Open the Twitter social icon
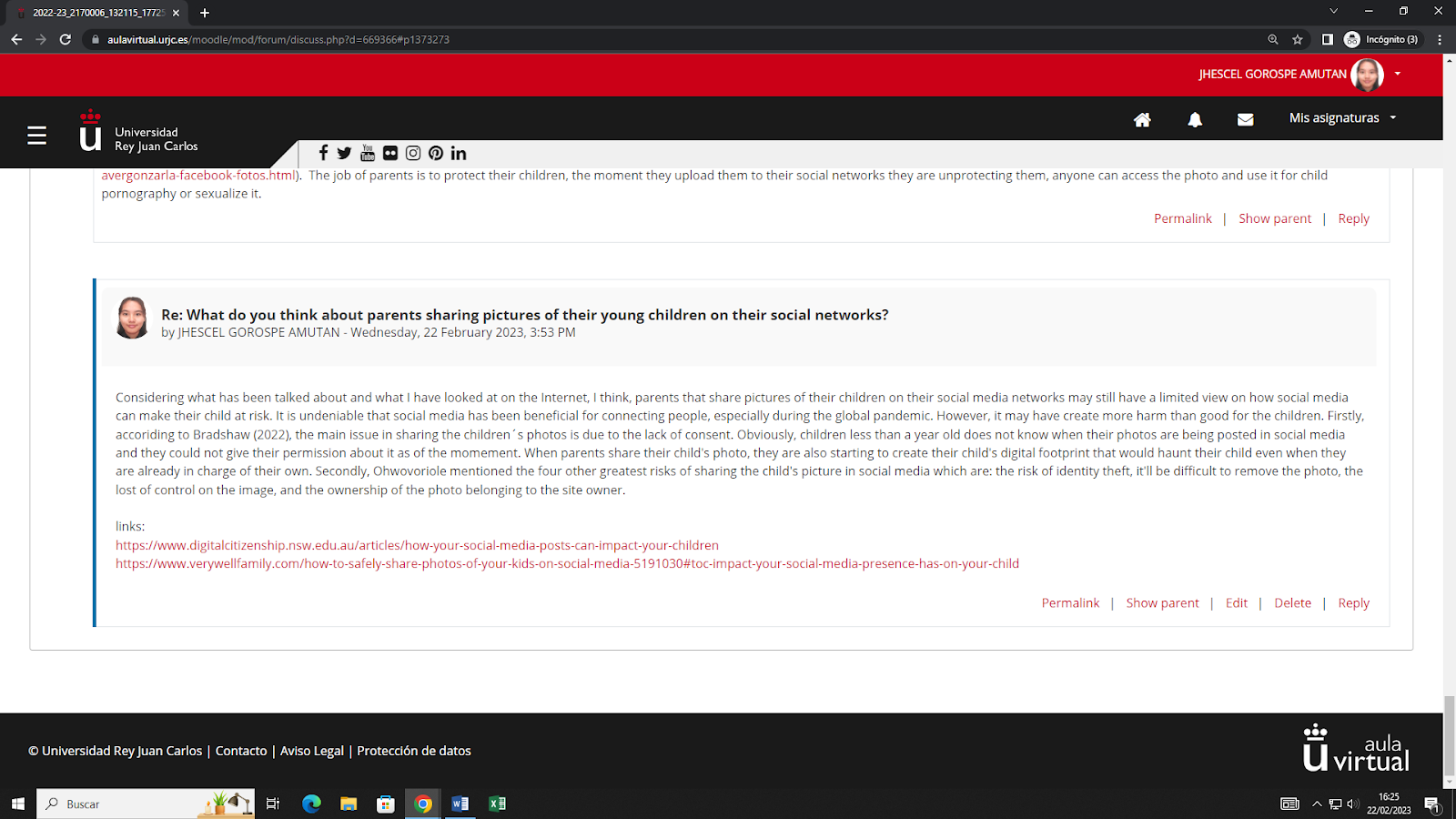The image size is (1456, 819). [344, 153]
